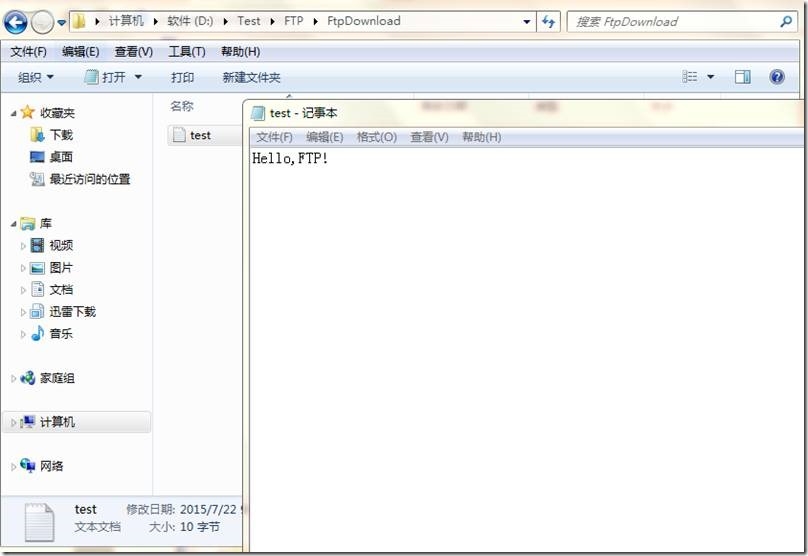Click the Explorer back navigation button
The width and height of the screenshot is (808, 556).
[15, 22]
